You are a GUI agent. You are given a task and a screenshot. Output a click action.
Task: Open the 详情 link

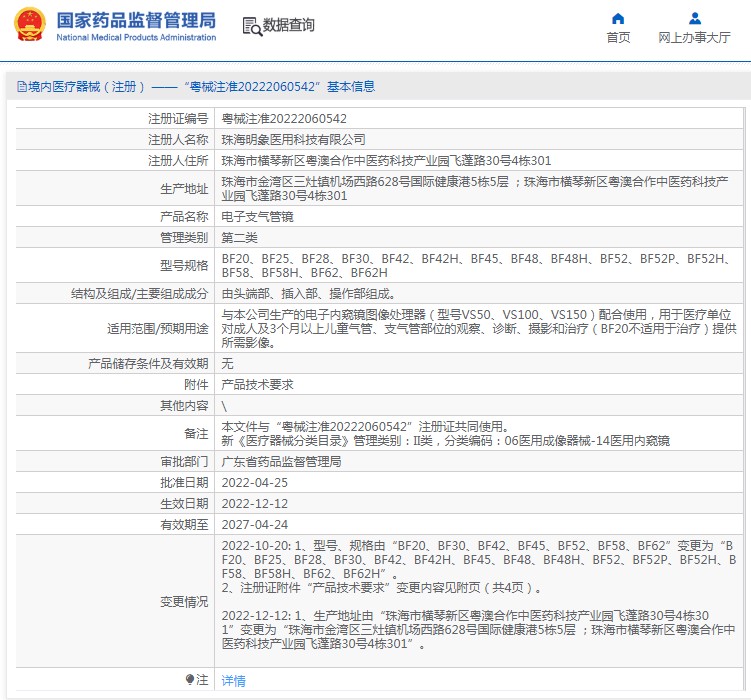233,681
